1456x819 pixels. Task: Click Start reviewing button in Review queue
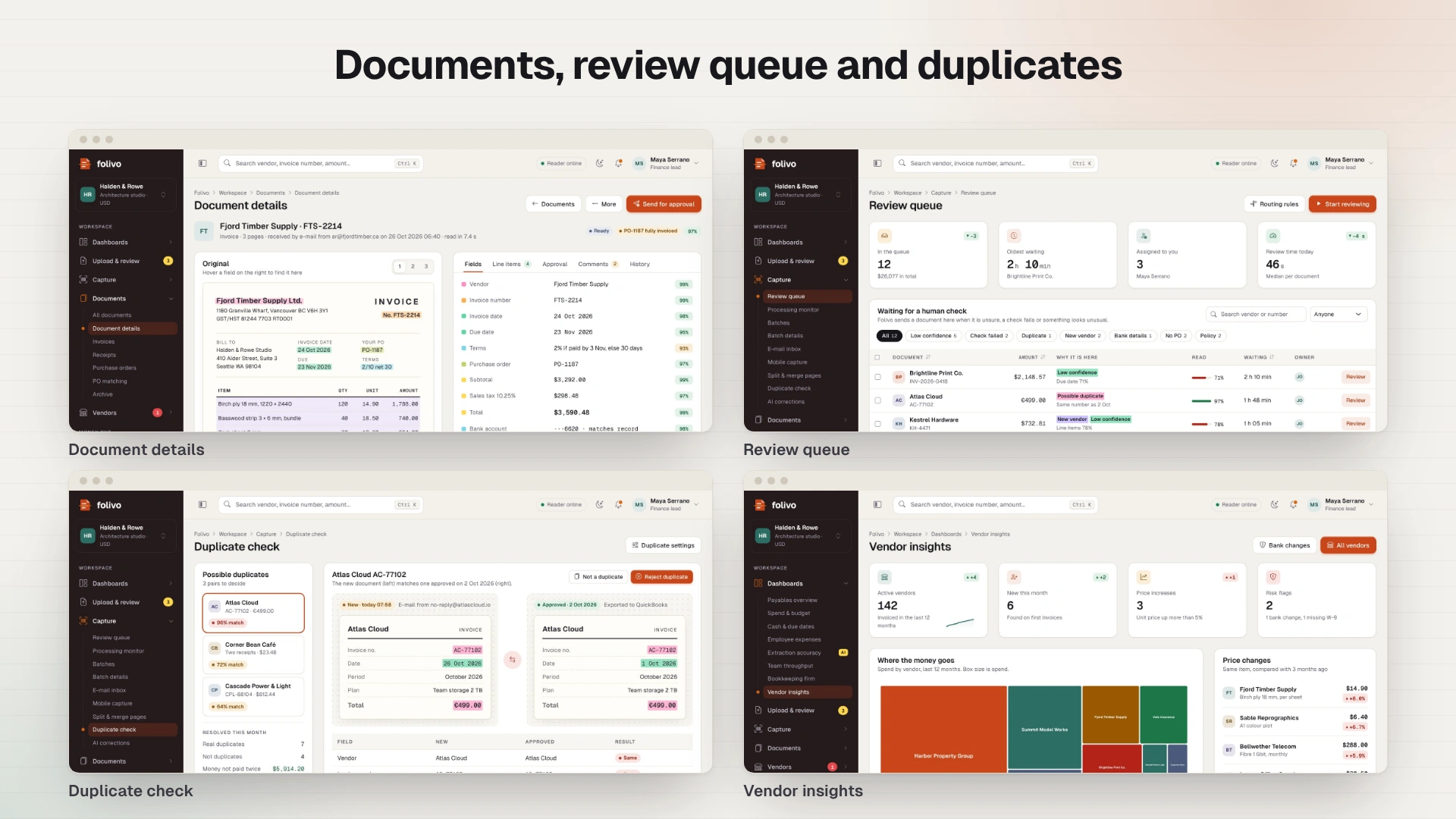(x=1342, y=204)
